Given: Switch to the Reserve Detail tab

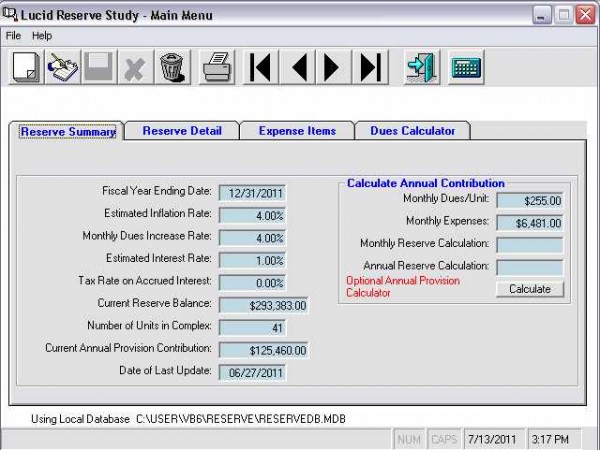Looking at the screenshot, I should 182,131.
